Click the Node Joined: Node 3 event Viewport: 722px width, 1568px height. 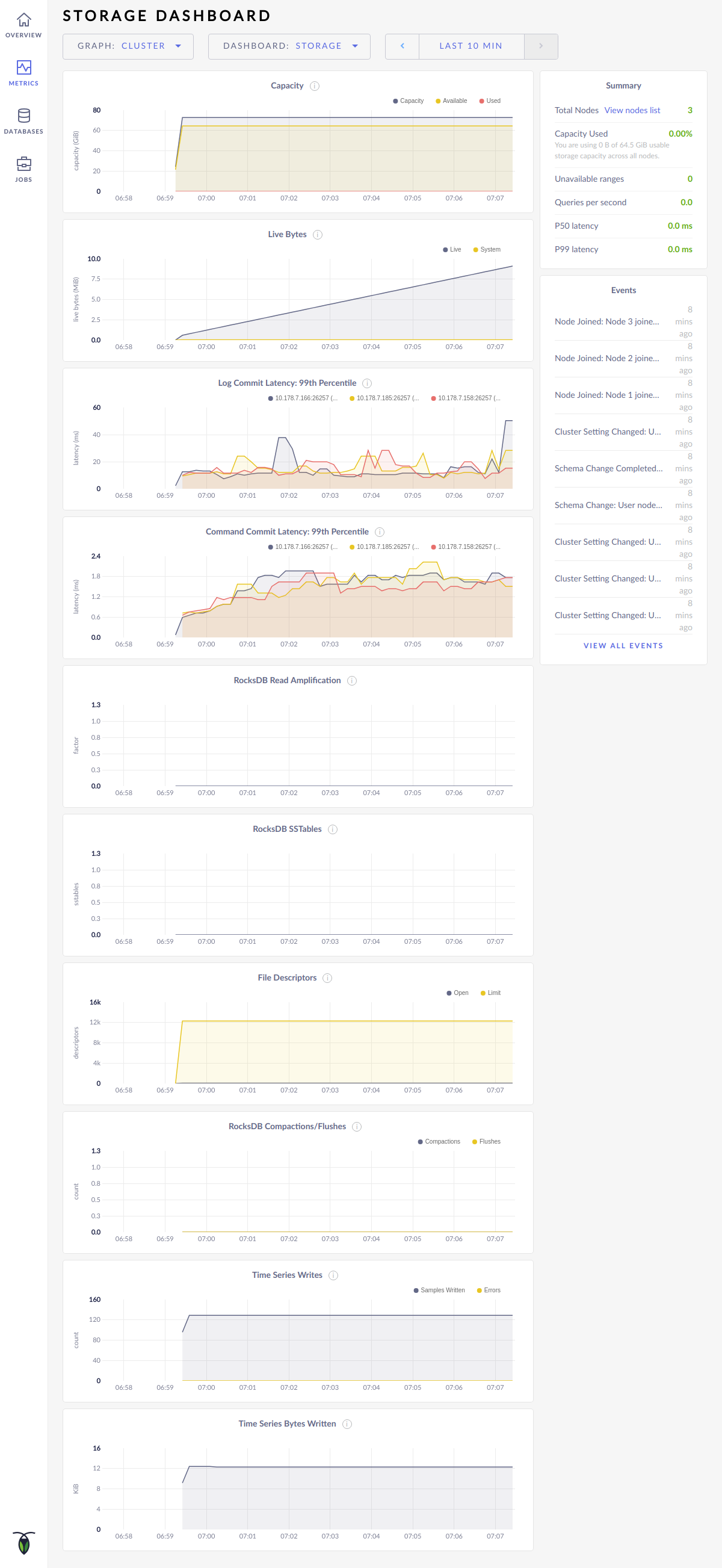(x=606, y=321)
